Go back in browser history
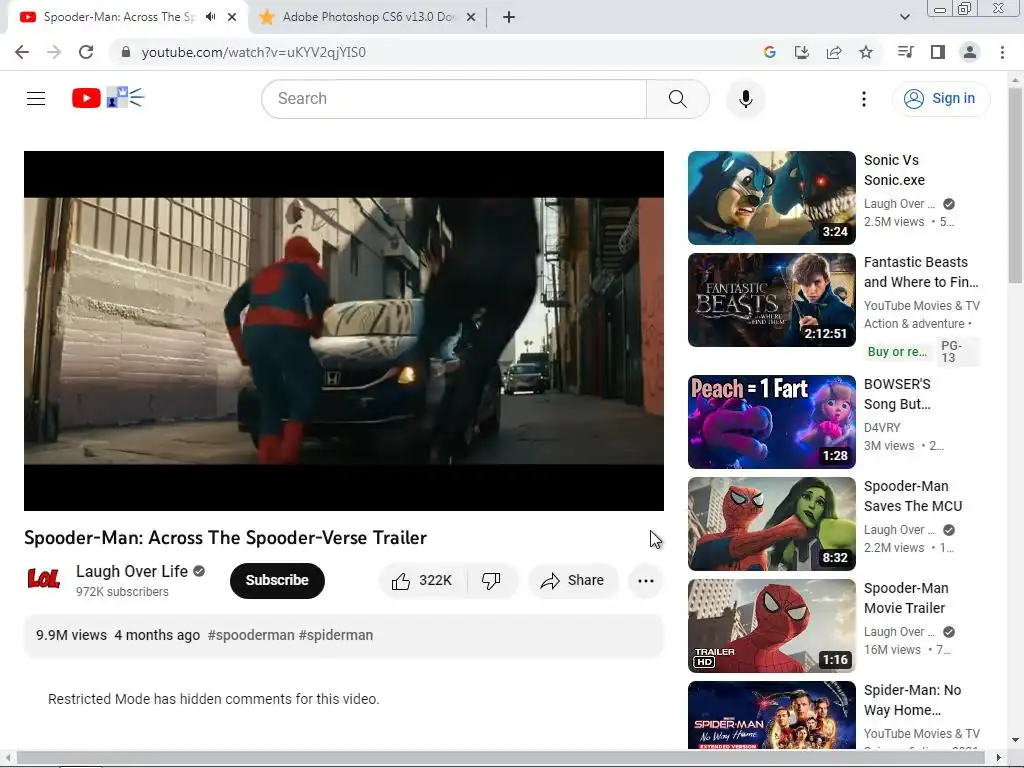 [22, 52]
